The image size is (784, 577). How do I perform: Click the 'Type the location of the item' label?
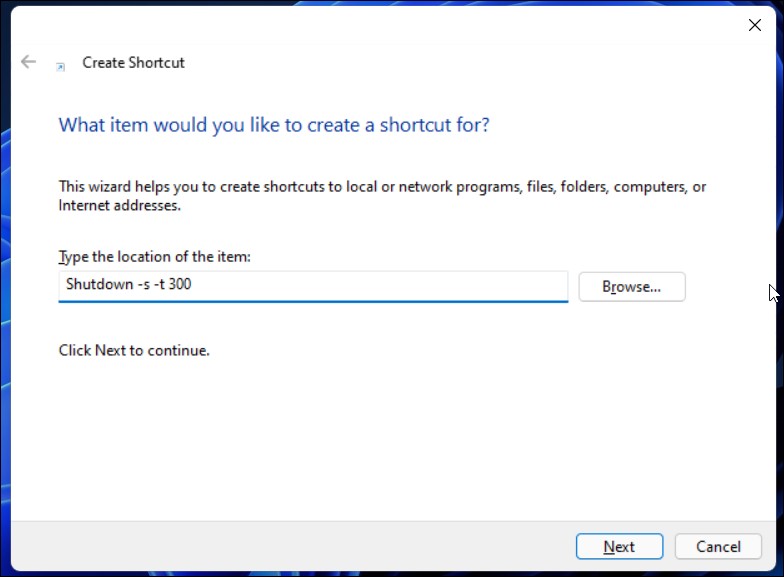tap(154, 256)
